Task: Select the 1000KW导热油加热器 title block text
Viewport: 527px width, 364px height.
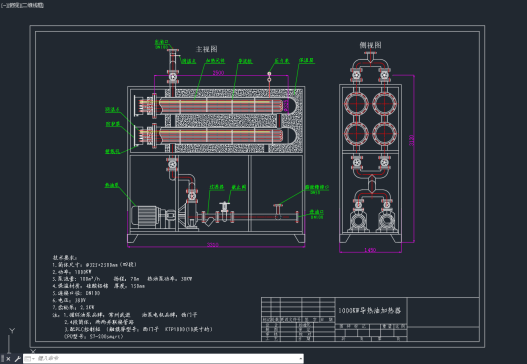Action: click(x=369, y=311)
